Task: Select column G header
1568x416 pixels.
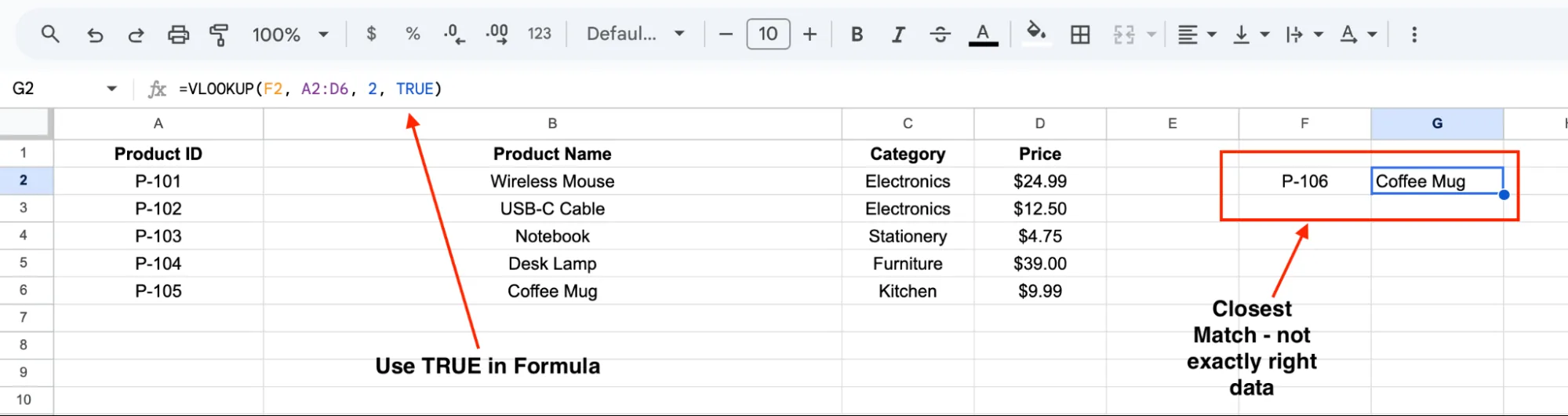Action: click(1437, 123)
